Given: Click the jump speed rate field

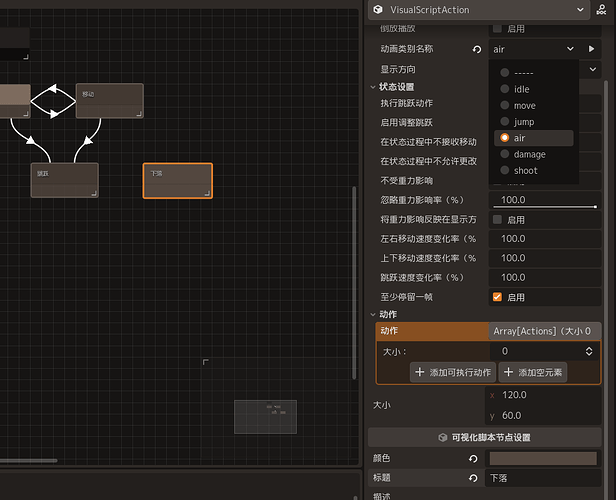Looking at the screenshot, I should tap(545, 277).
